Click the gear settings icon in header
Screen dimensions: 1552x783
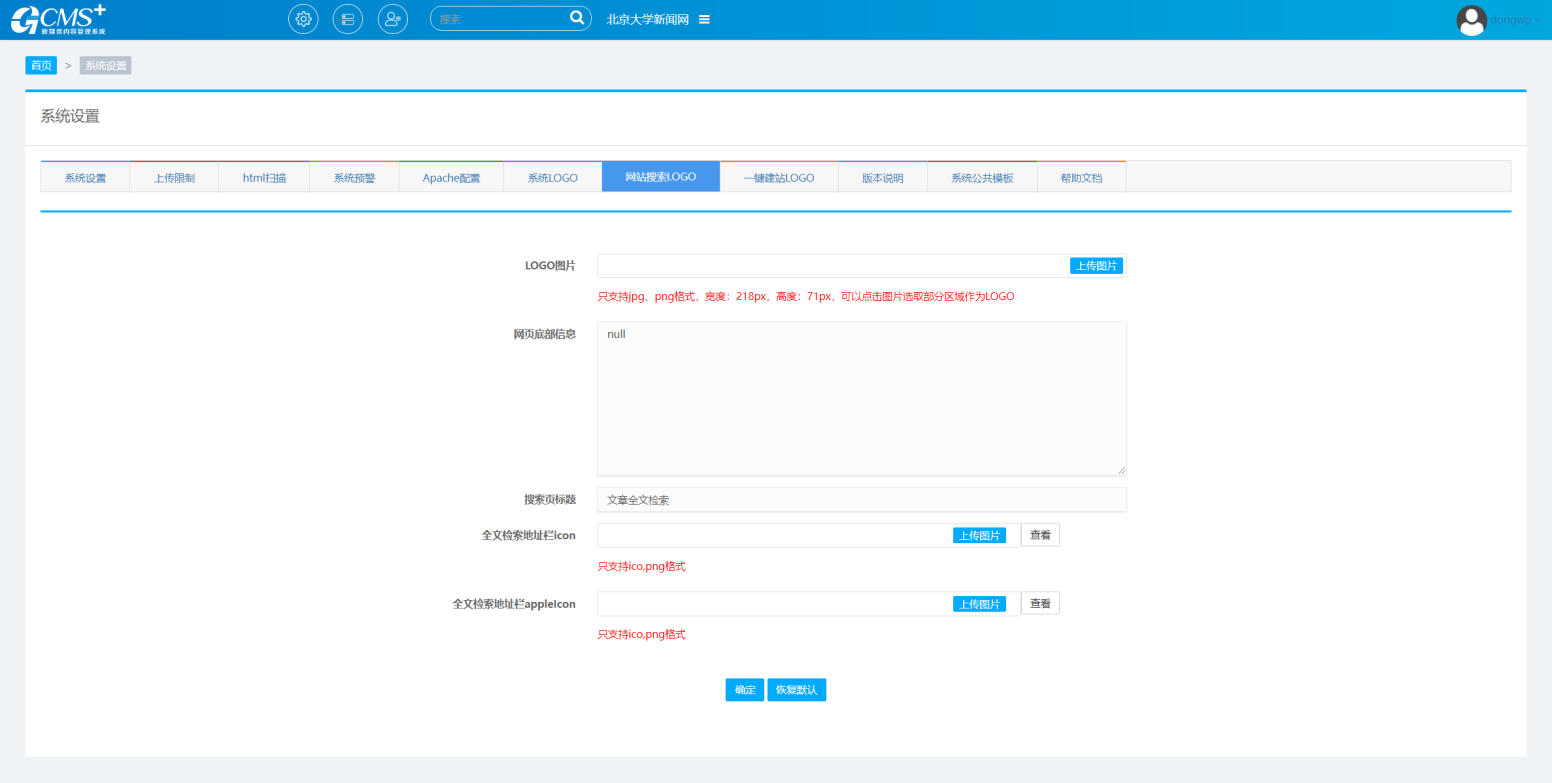[x=303, y=19]
